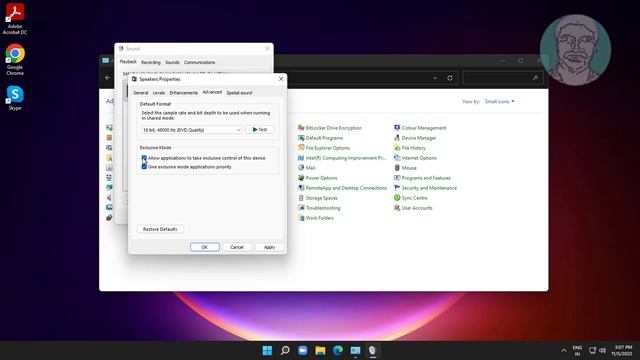
Task: Select the Playback tab in Sound window
Action: pyautogui.click(x=128, y=62)
